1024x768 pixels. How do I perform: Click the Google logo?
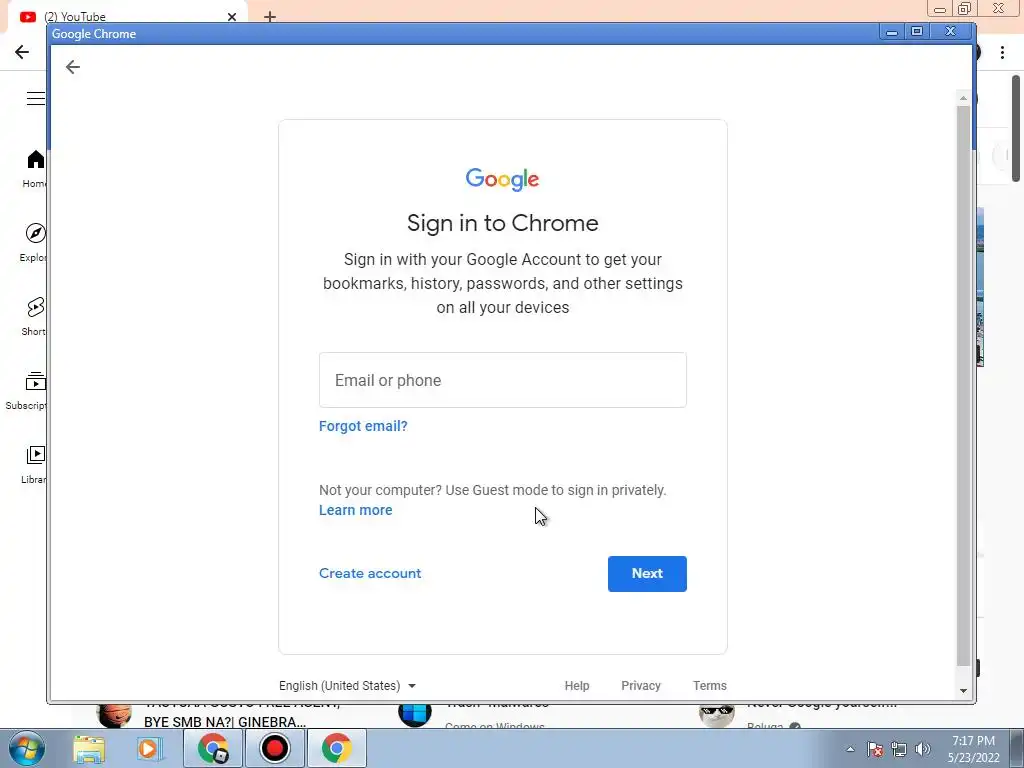point(502,179)
